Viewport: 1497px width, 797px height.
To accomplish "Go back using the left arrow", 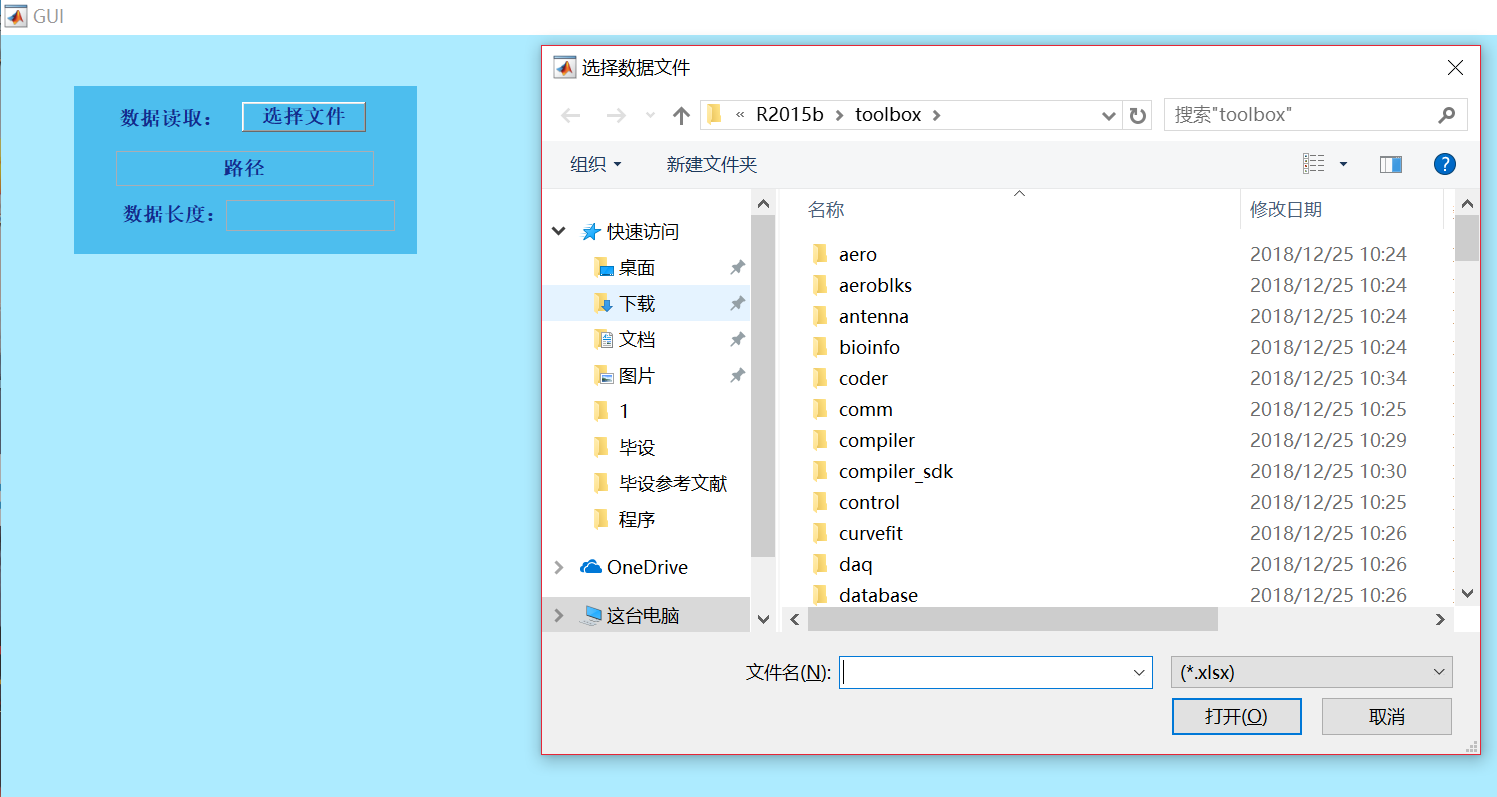I will 571,115.
